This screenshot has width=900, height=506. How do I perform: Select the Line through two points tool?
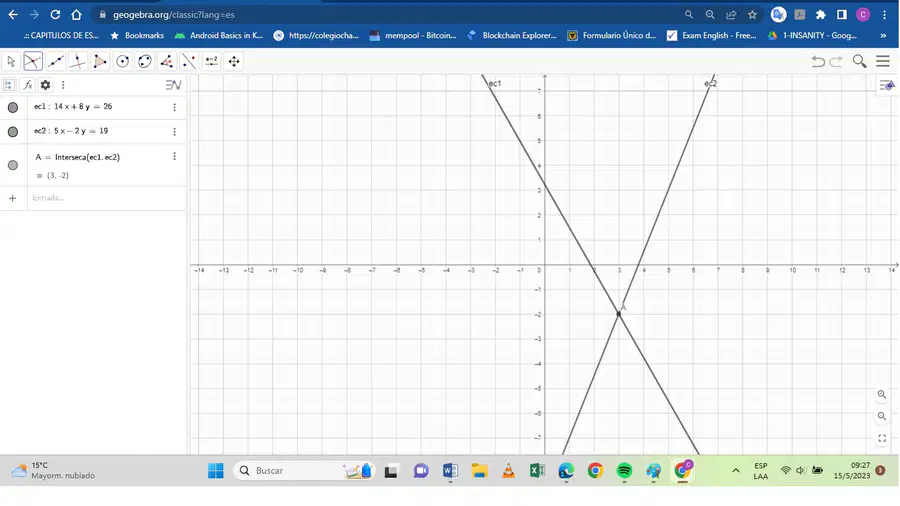point(56,61)
